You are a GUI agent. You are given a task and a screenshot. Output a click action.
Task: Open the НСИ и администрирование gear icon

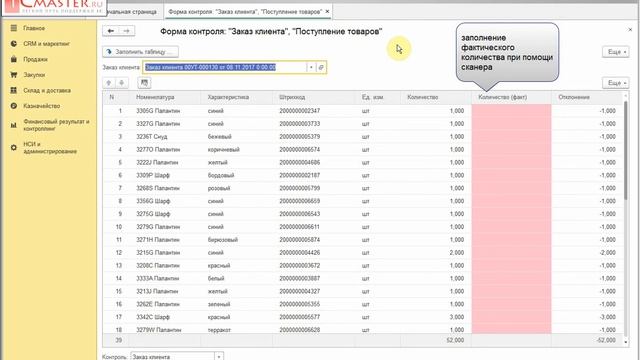(13, 147)
